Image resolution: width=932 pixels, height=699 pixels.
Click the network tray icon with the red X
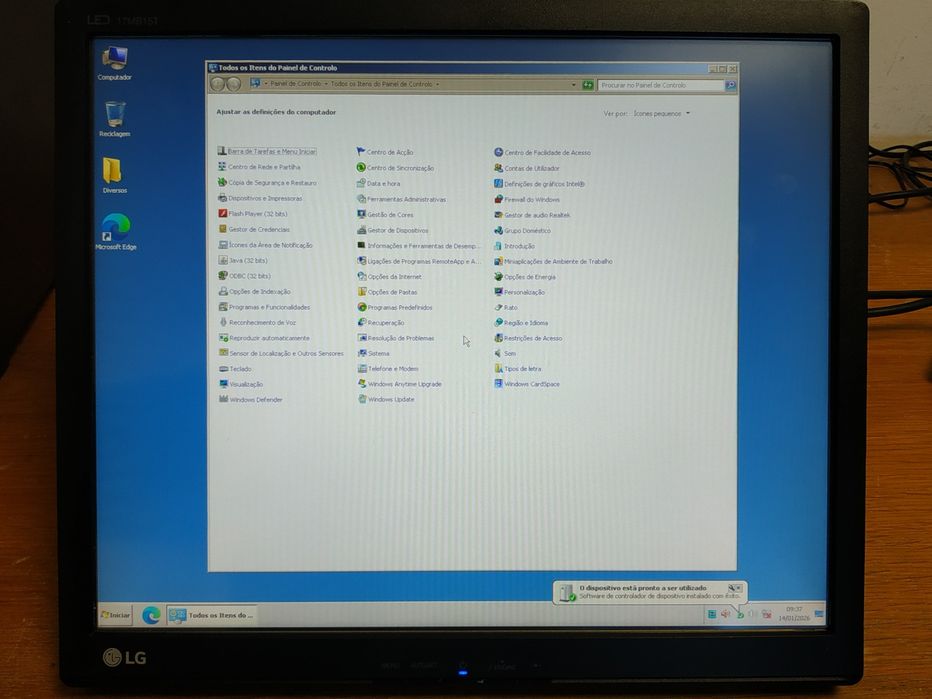tap(767, 614)
